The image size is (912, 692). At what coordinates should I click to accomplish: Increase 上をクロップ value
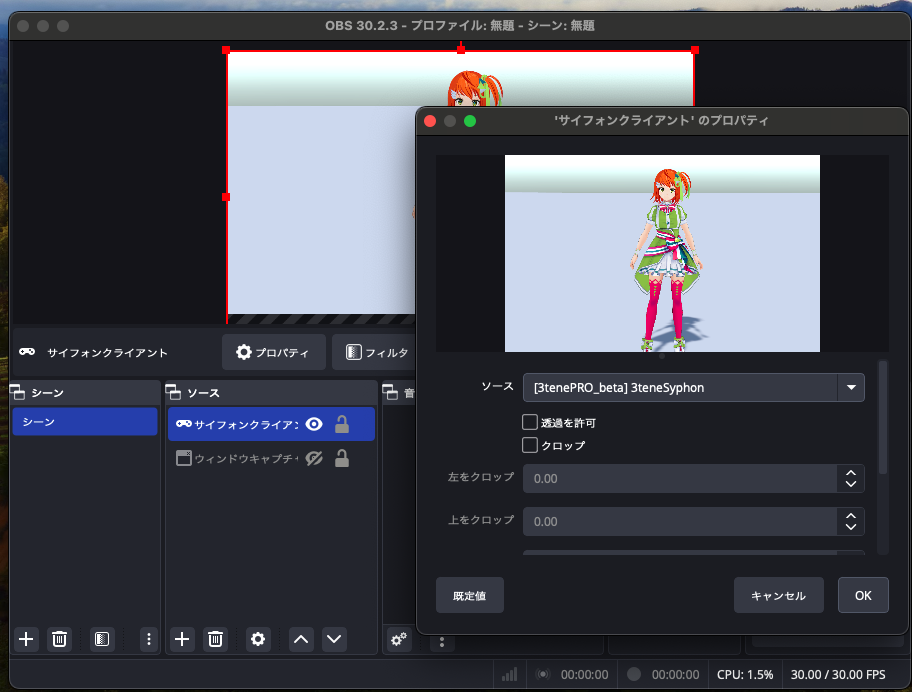click(851, 516)
